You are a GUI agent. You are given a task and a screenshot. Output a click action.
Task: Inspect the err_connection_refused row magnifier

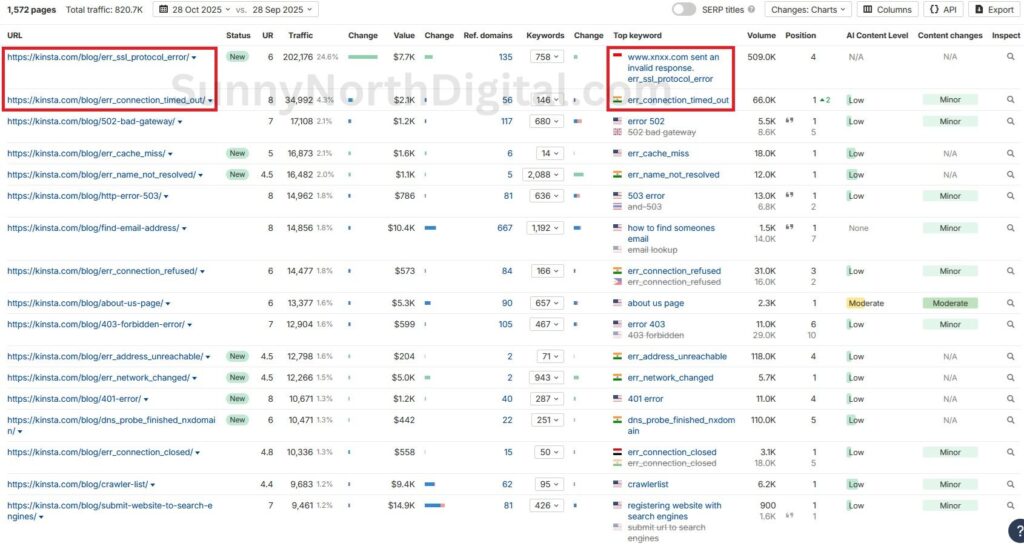tap(1010, 271)
